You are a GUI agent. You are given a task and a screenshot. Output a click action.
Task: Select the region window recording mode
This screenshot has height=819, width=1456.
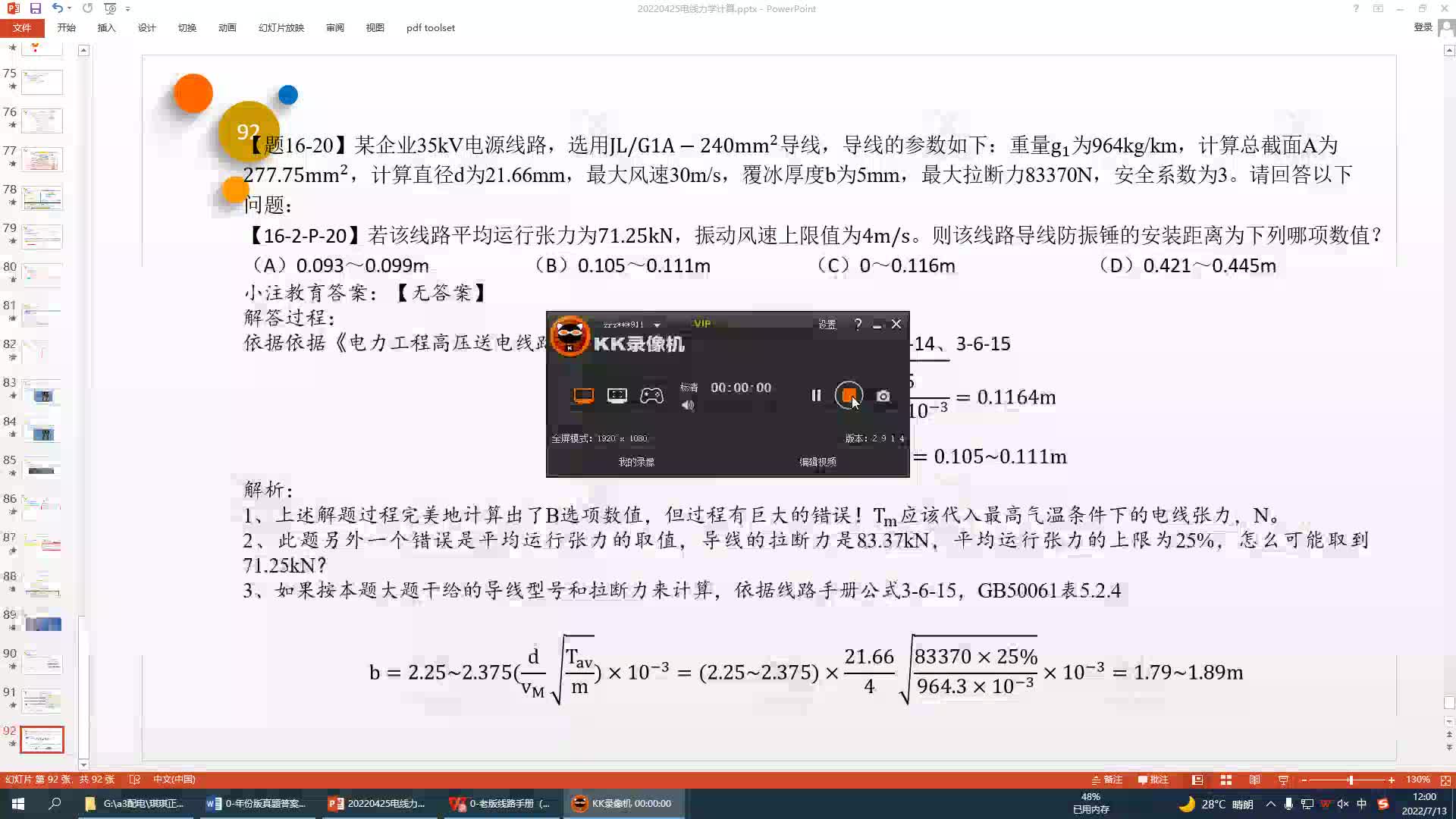click(x=617, y=396)
